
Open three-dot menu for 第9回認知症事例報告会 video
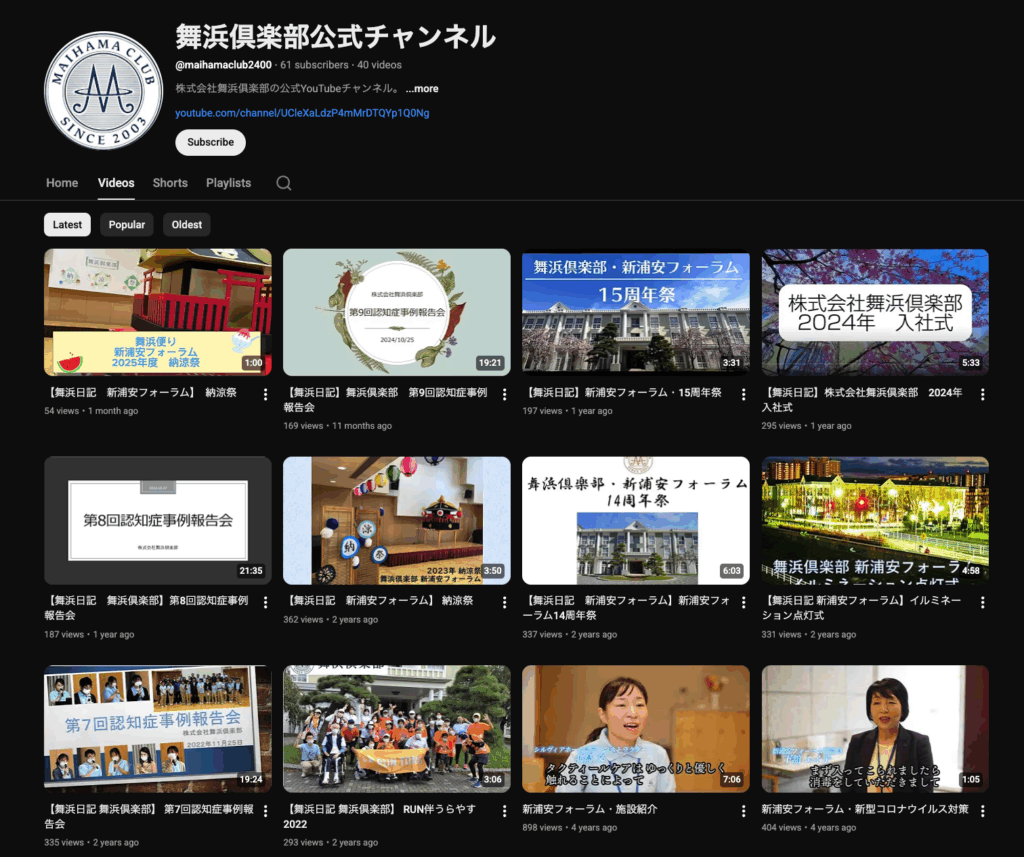pyautogui.click(x=504, y=394)
